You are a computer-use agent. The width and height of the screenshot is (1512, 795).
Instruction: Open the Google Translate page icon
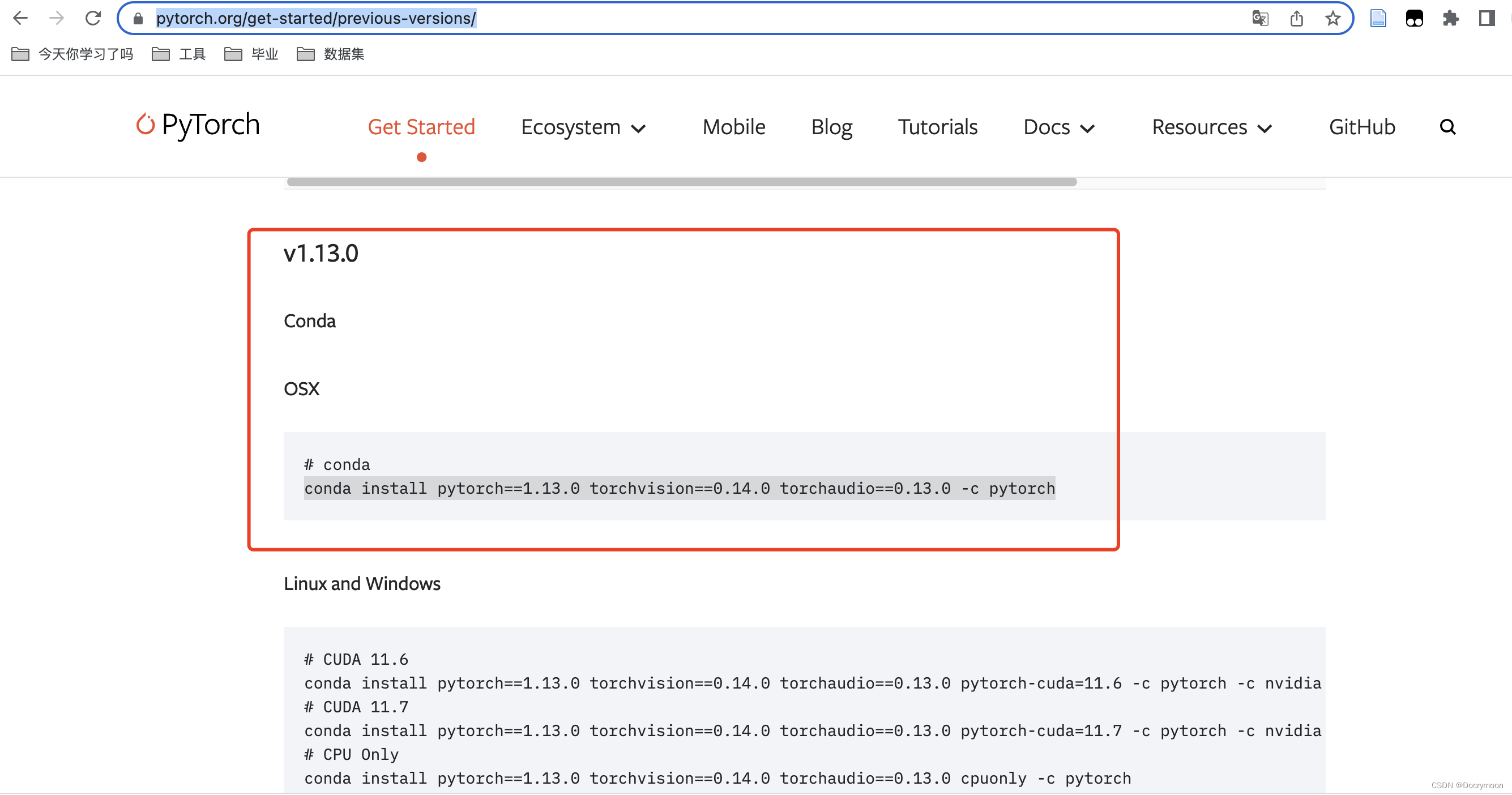[x=1259, y=18]
